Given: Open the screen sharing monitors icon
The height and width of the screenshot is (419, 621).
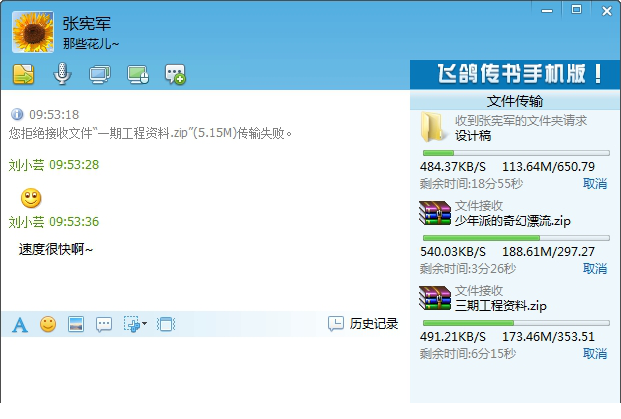Looking at the screenshot, I should pyautogui.click(x=100, y=74).
